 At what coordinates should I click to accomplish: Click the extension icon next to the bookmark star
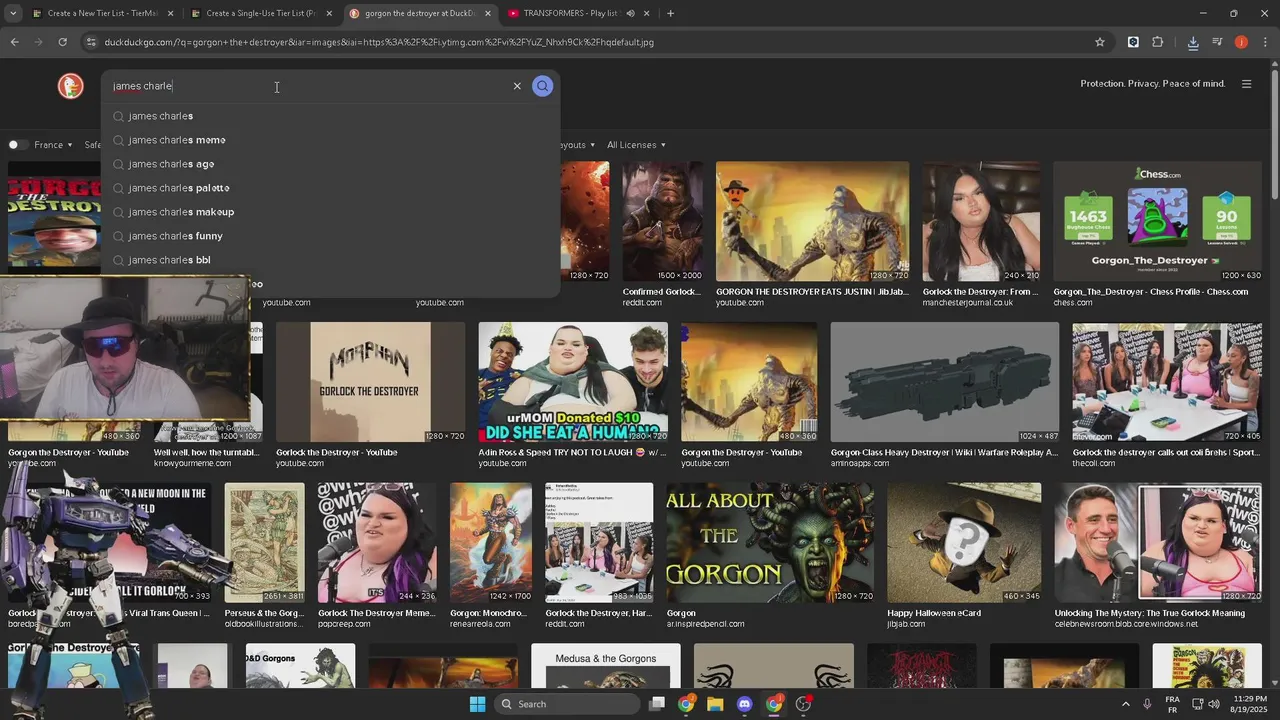(1133, 42)
